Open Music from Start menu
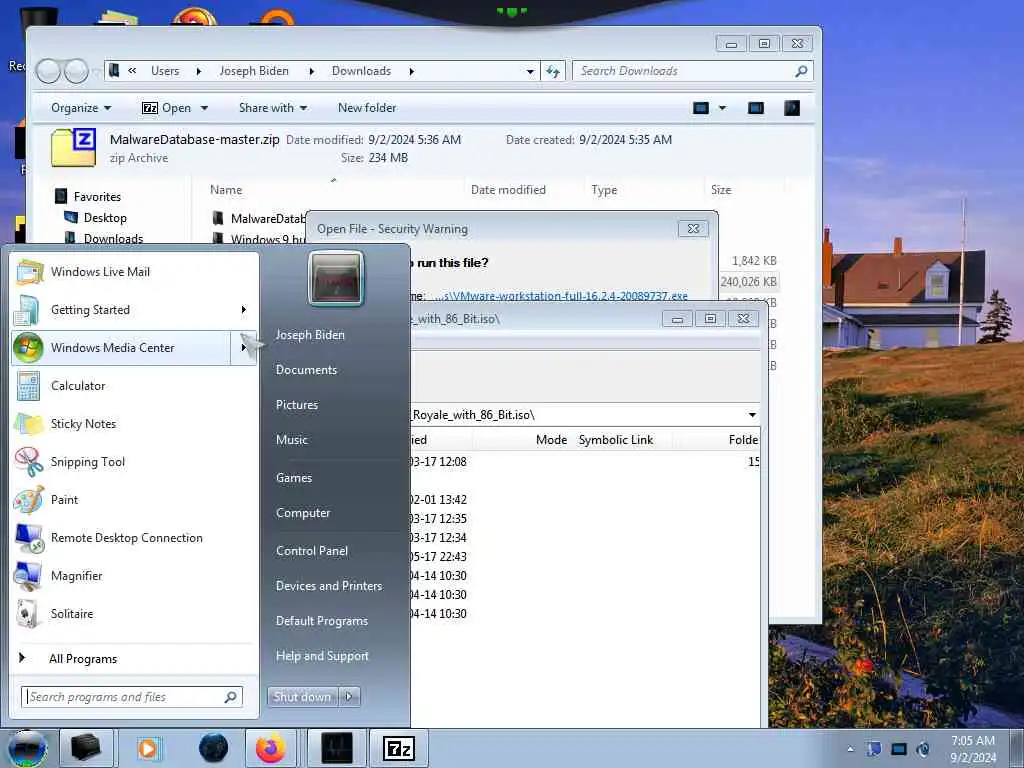 coord(292,440)
